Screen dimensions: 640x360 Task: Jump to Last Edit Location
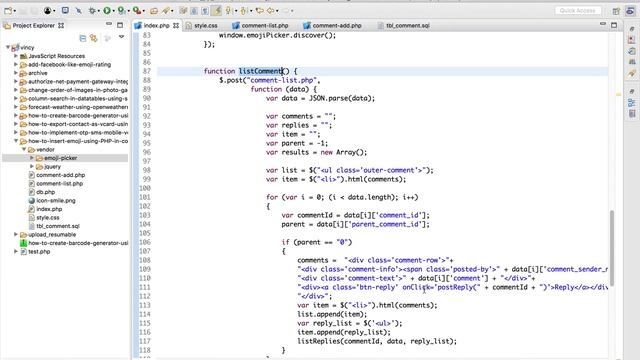(x=259, y=11)
